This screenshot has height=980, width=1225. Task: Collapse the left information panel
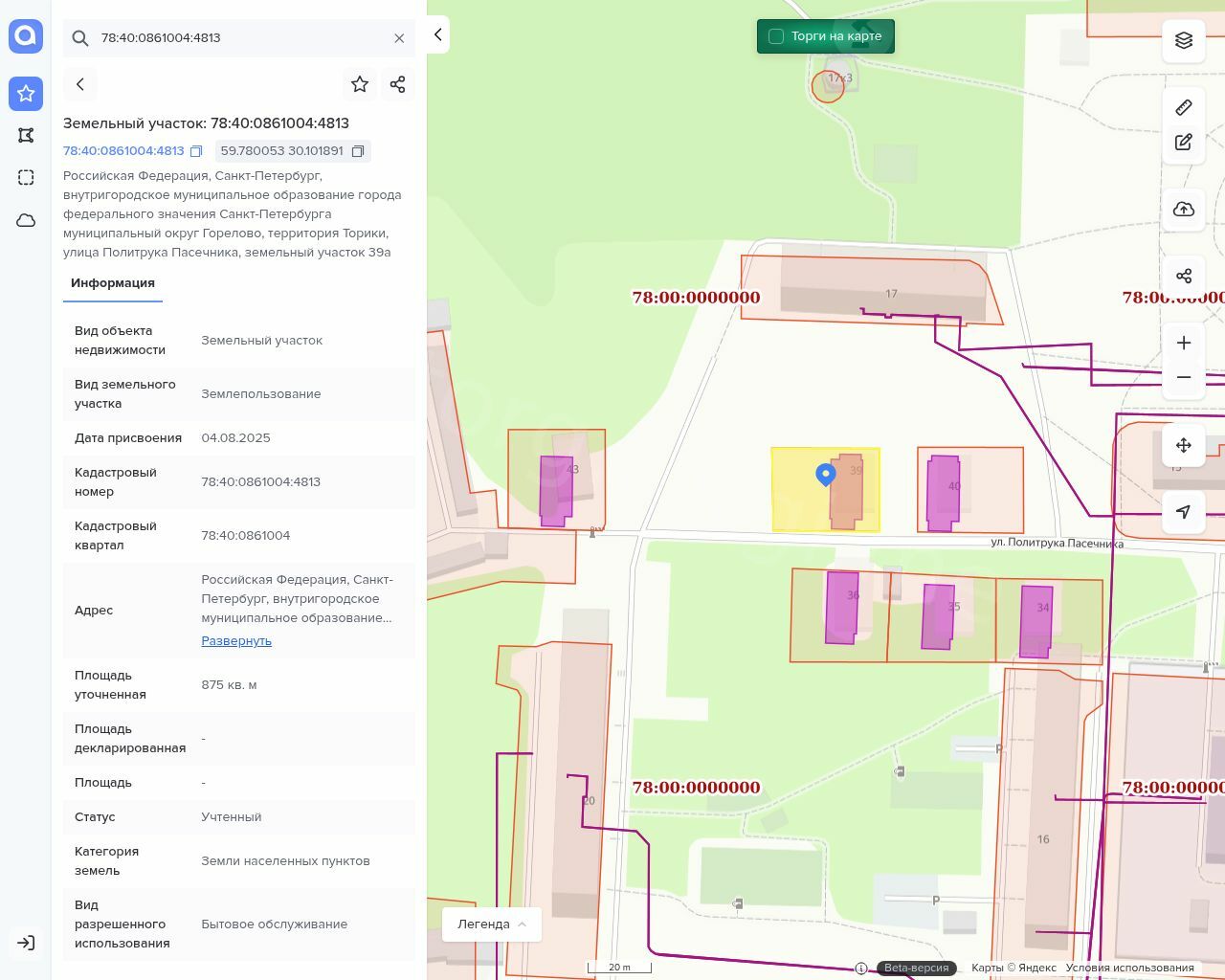click(438, 35)
